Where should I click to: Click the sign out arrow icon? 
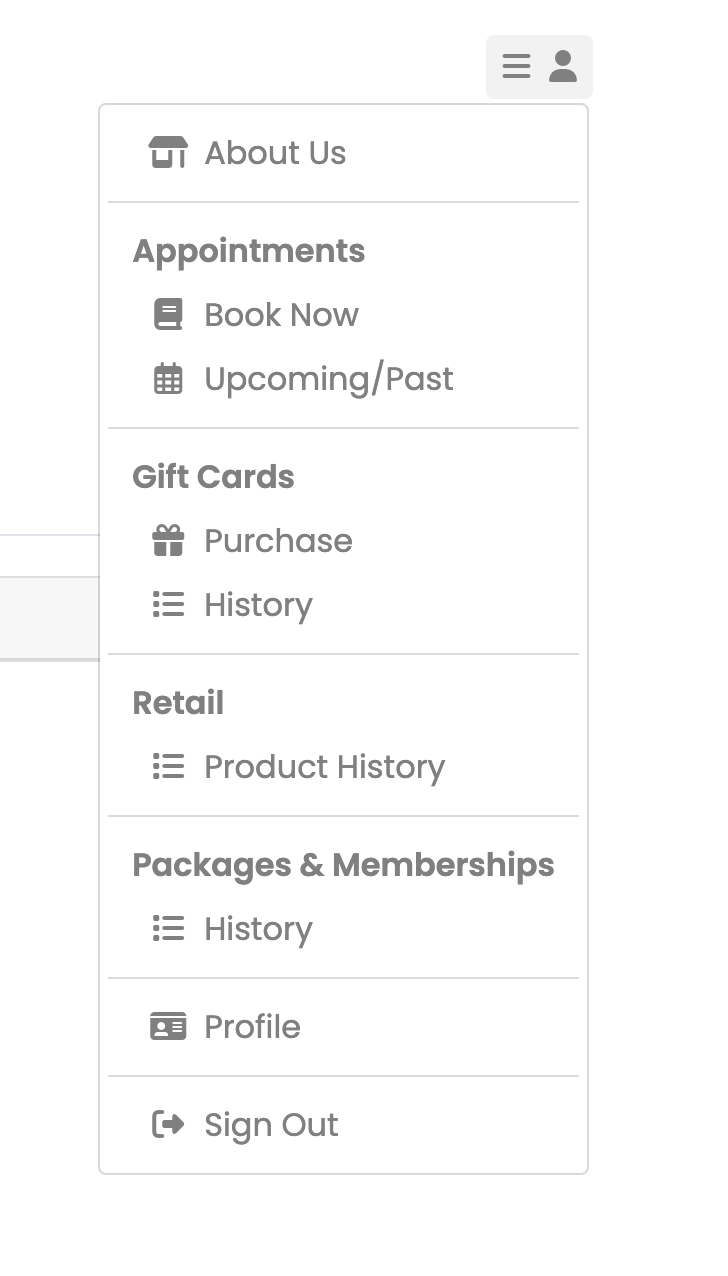coord(168,1125)
